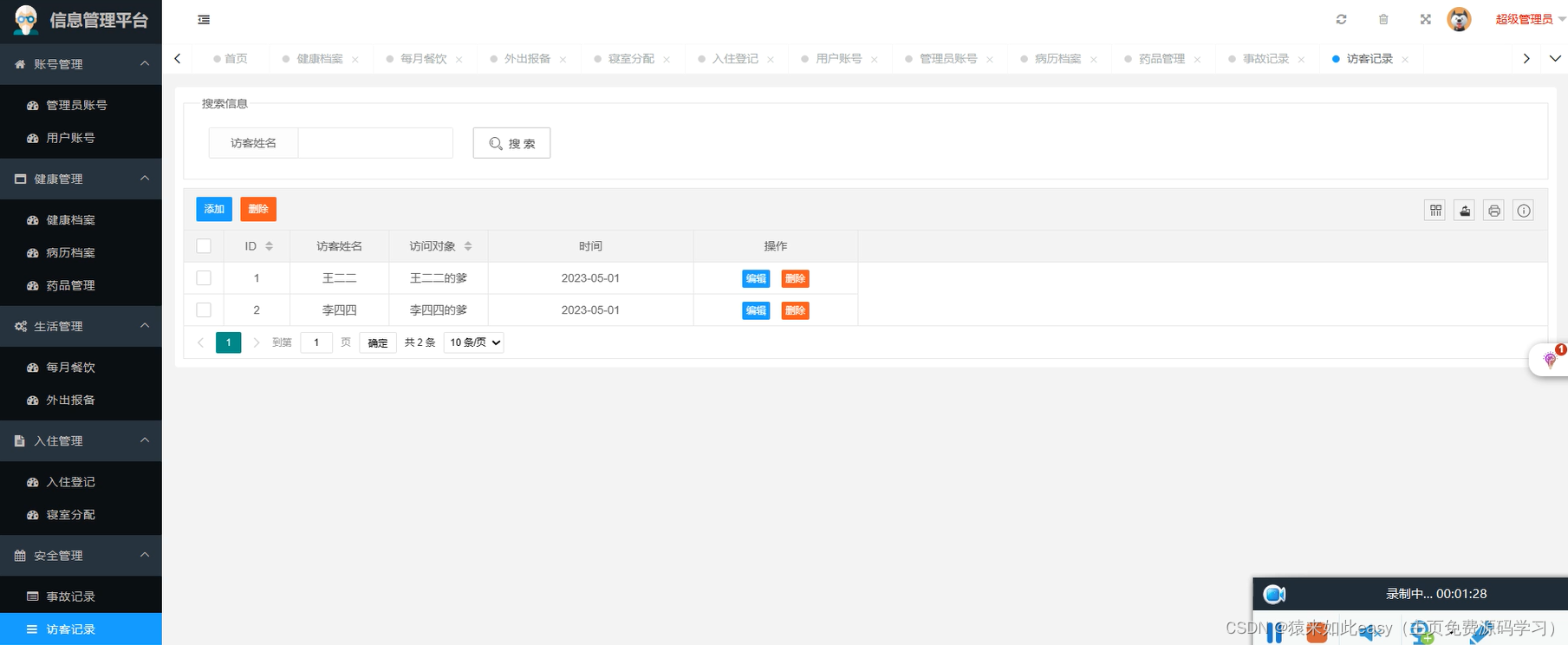Toggle the sidebar collapse hamburger icon
Viewport: 1568px width, 645px height.
(x=204, y=19)
